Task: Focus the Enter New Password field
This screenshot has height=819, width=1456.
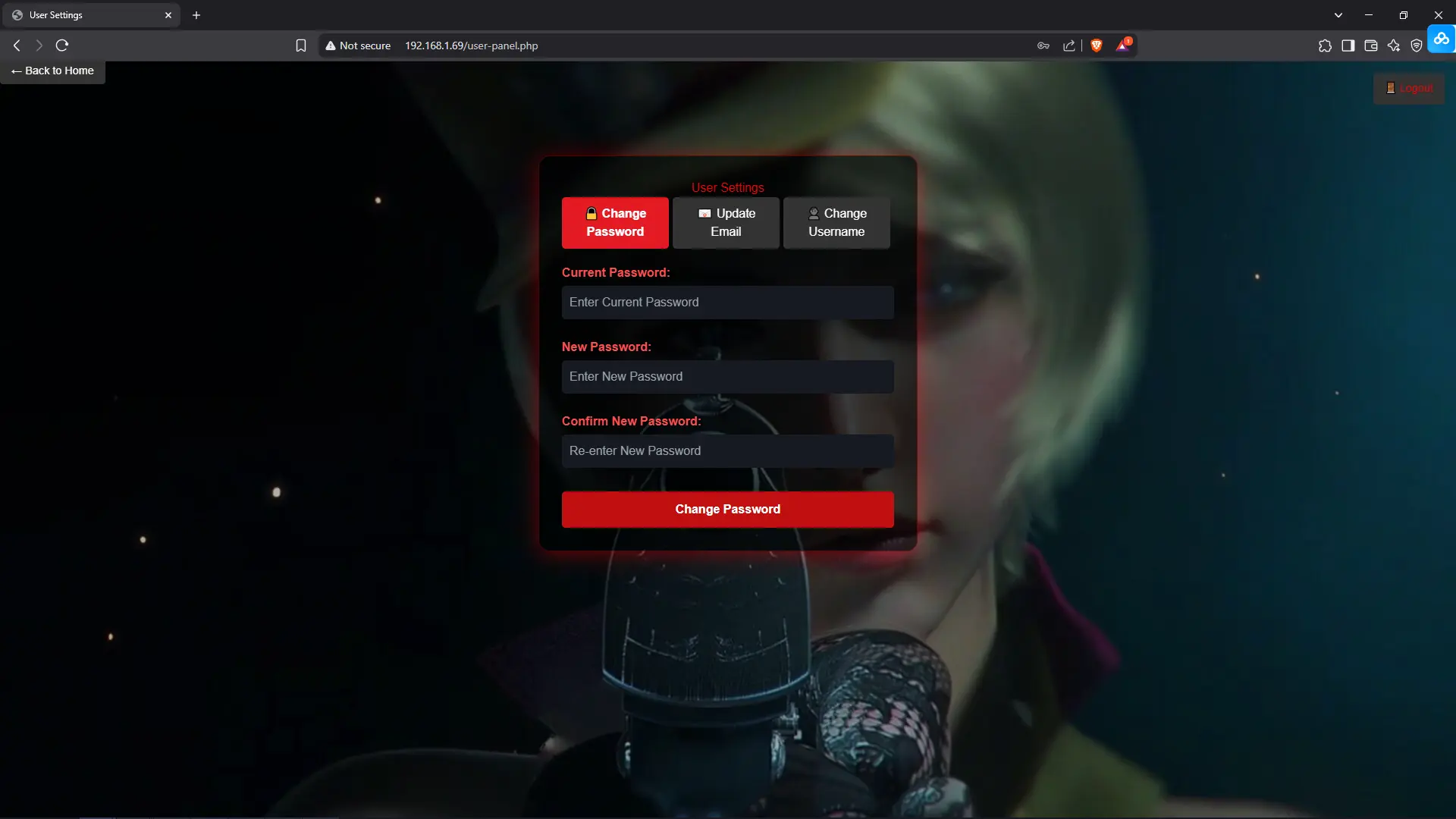Action: 727,377
